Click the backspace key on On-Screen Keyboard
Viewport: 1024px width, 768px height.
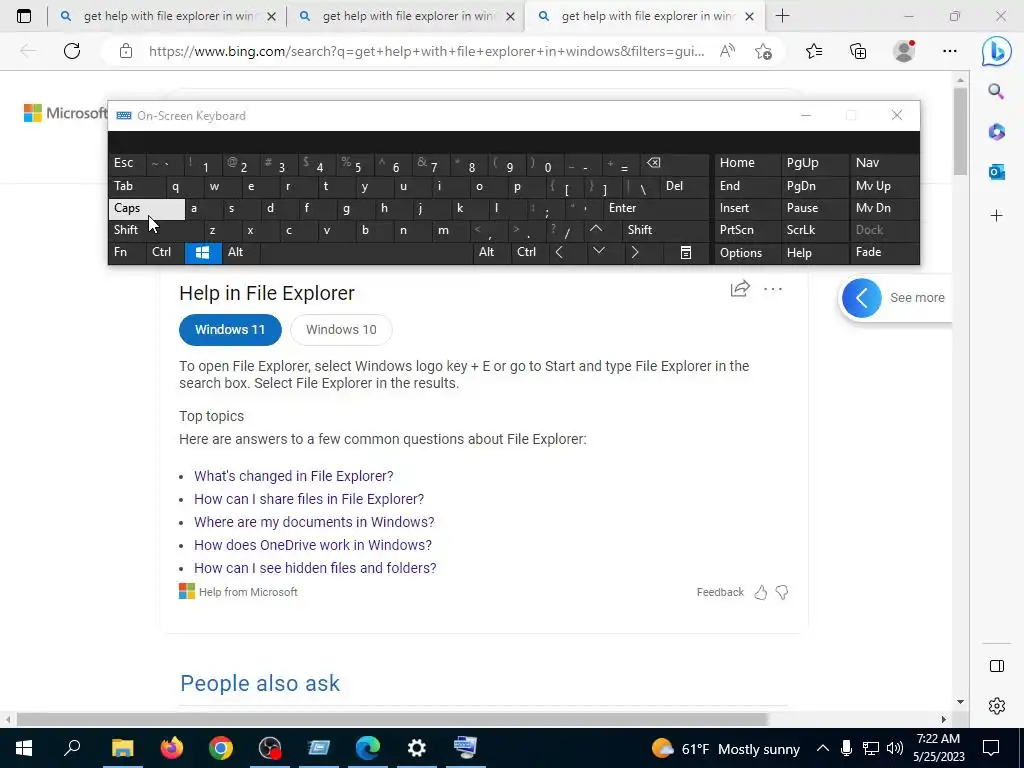pyautogui.click(x=676, y=163)
